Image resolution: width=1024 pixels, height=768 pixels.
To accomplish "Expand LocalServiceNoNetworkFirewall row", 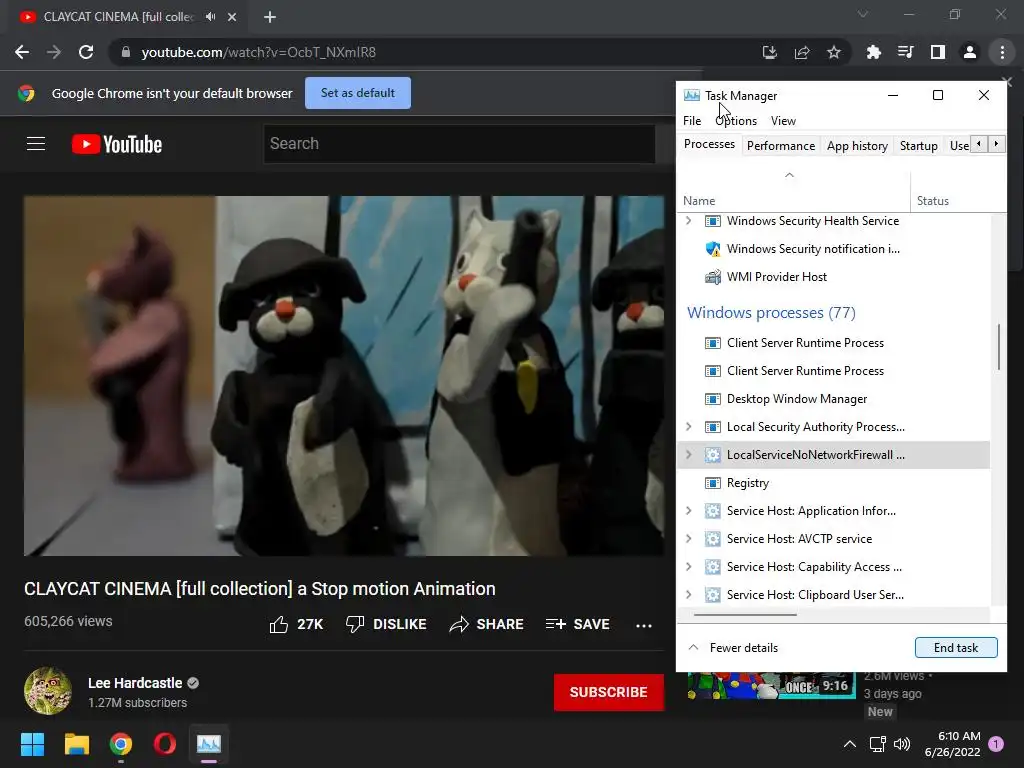I will [x=688, y=455].
